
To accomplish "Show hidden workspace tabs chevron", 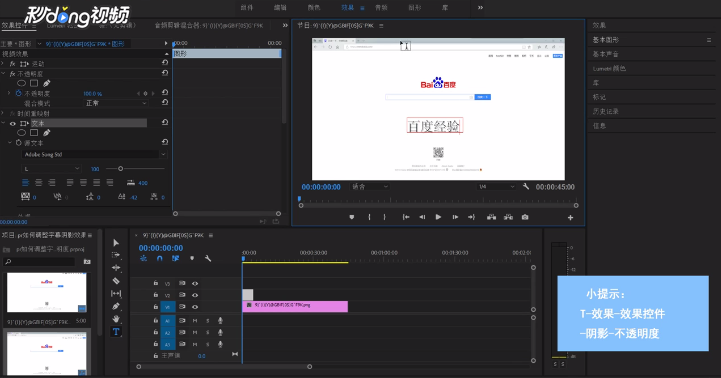I will tap(480, 7).
